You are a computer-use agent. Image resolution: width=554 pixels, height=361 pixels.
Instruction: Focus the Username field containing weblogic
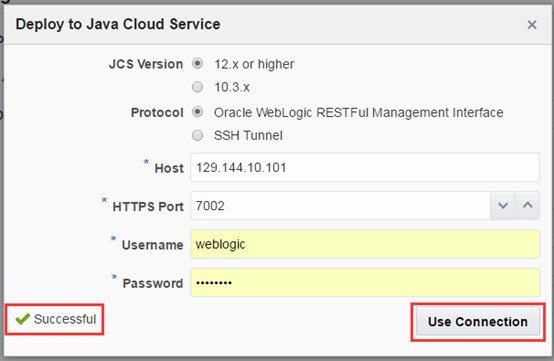(365, 244)
